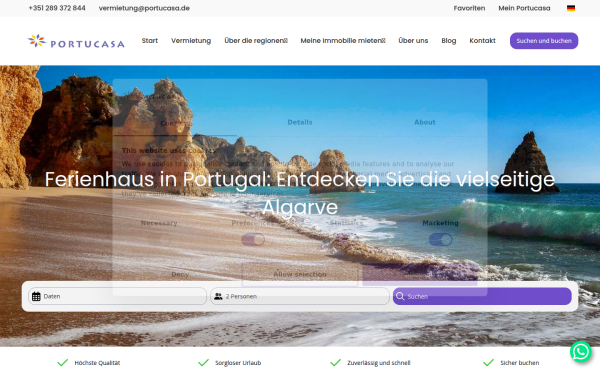Image resolution: width=600 pixels, height=375 pixels.
Task: Call phone number +351 289 372 844
Action: click(57, 8)
